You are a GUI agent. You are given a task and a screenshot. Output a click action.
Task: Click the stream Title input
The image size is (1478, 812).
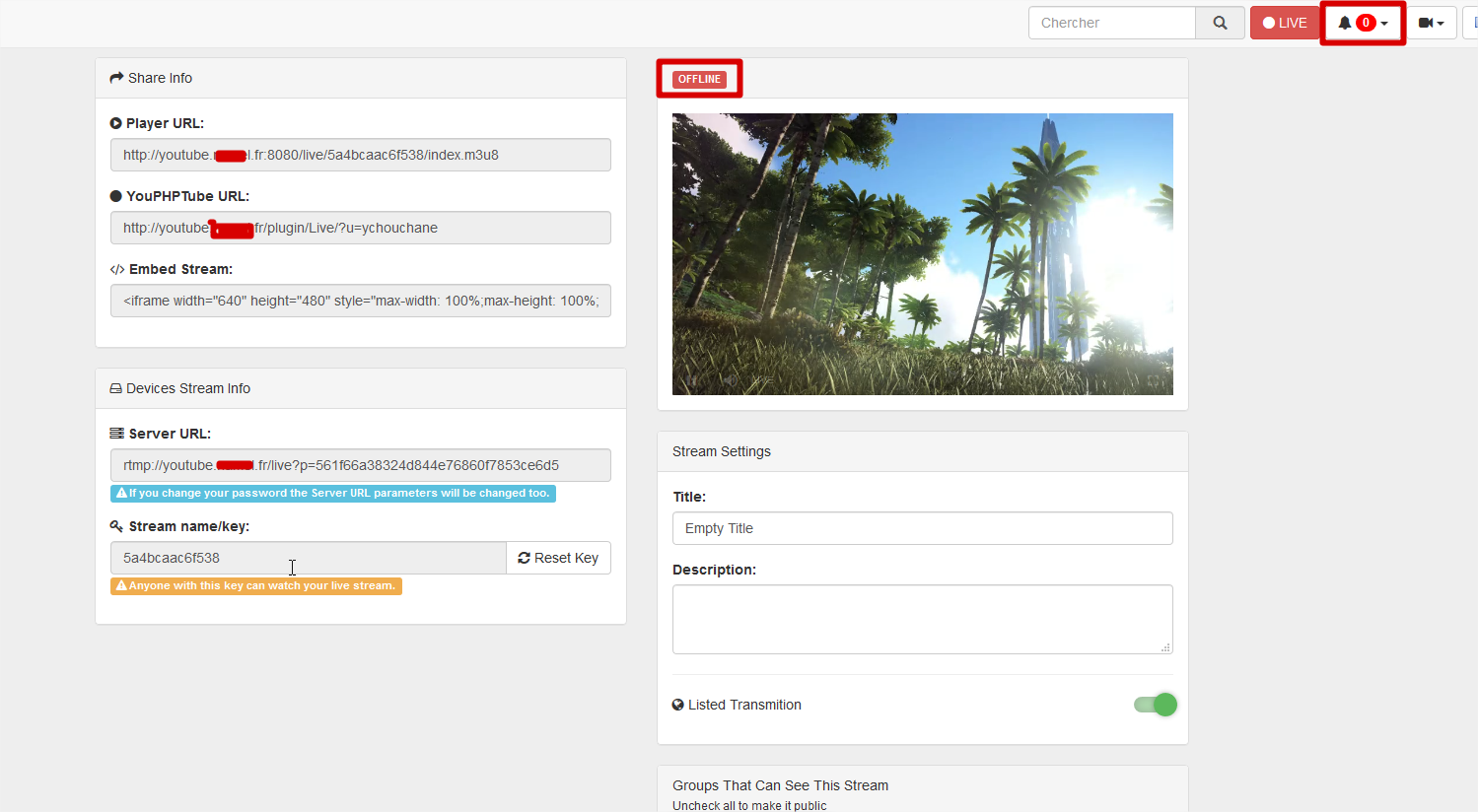pyautogui.click(x=923, y=528)
